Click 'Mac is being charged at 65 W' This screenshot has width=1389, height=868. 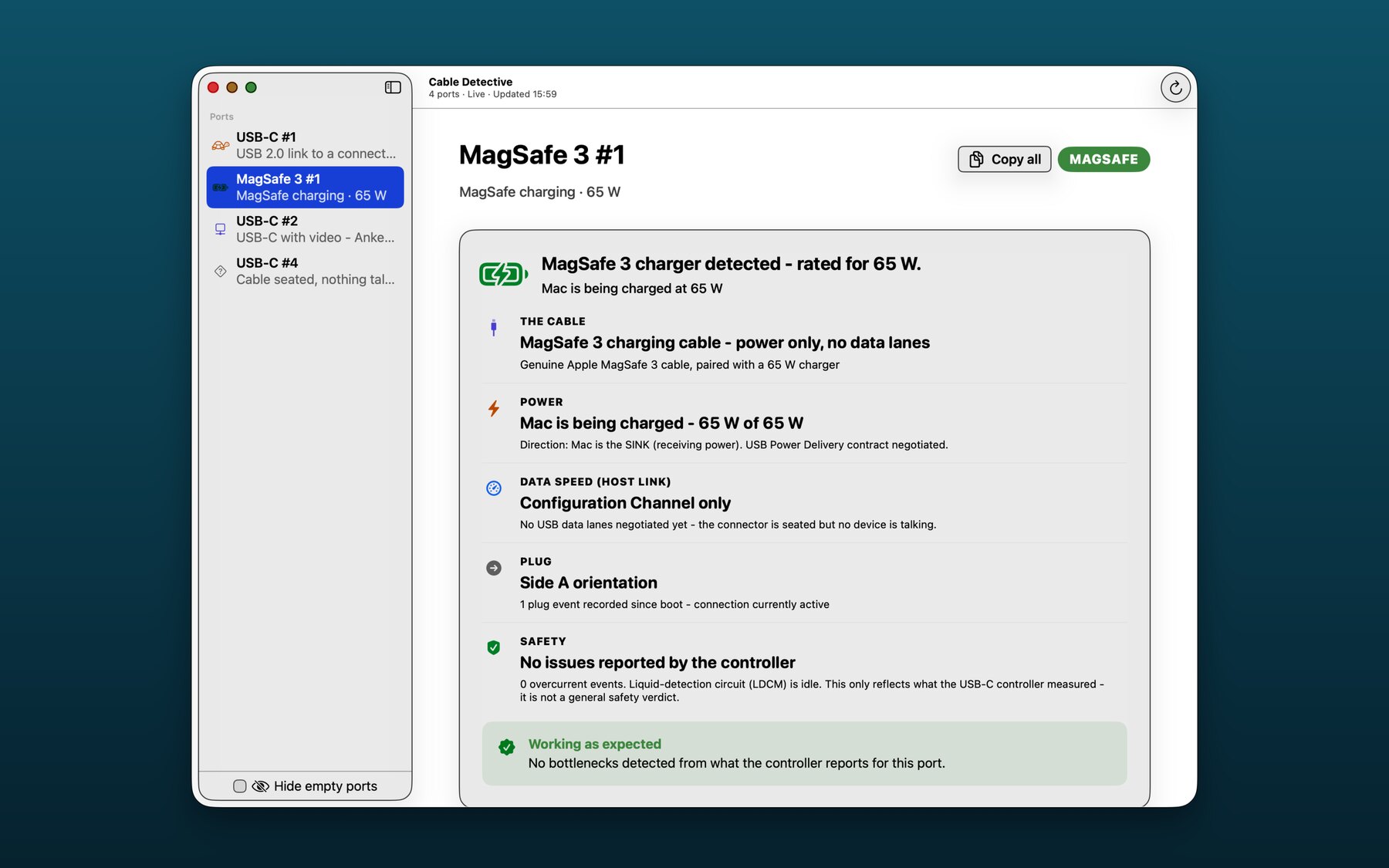point(632,289)
